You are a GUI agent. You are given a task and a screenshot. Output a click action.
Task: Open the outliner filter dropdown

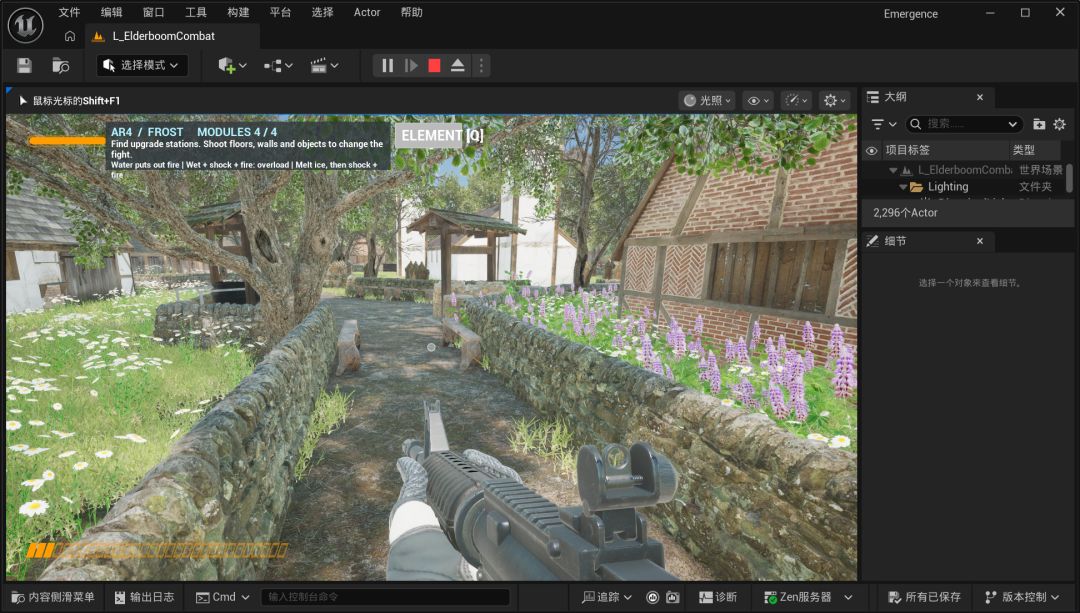(884, 124)
